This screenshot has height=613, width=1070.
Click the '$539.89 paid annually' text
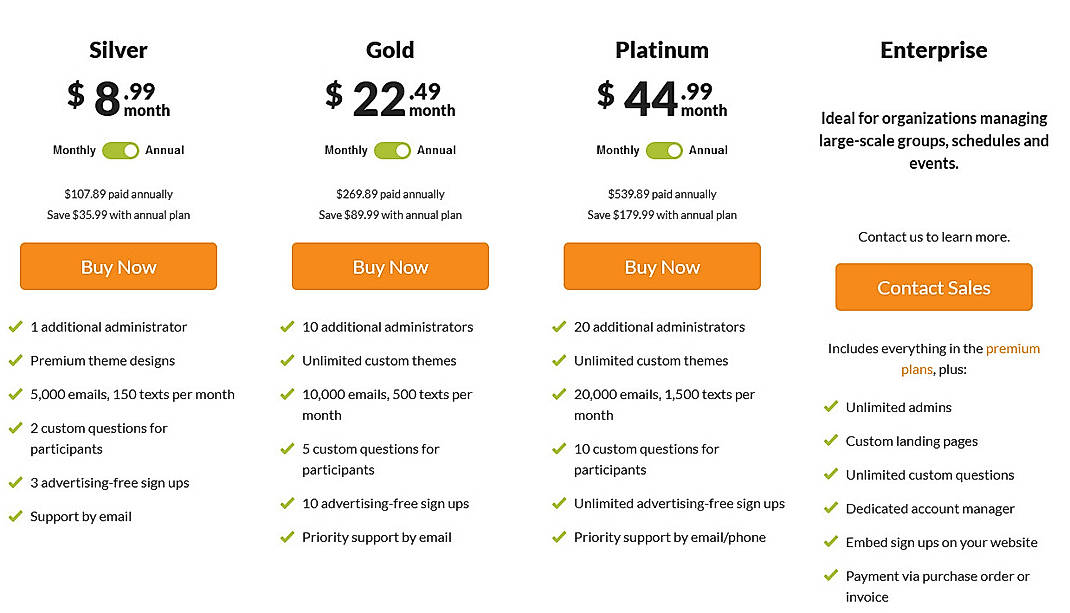point(662,193)
